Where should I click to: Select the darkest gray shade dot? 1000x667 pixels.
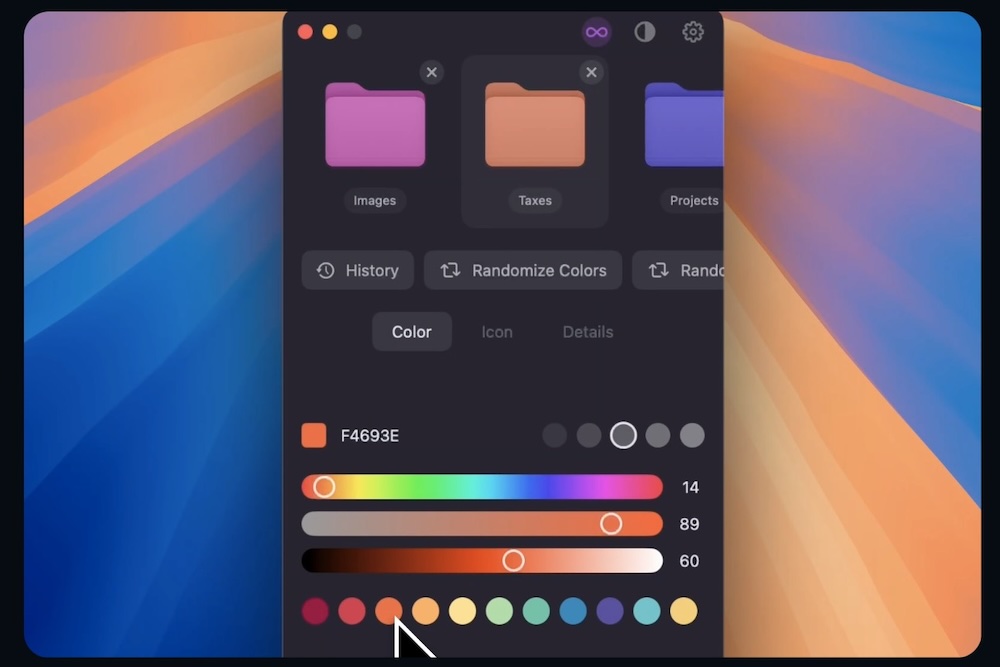coord(554,436)
